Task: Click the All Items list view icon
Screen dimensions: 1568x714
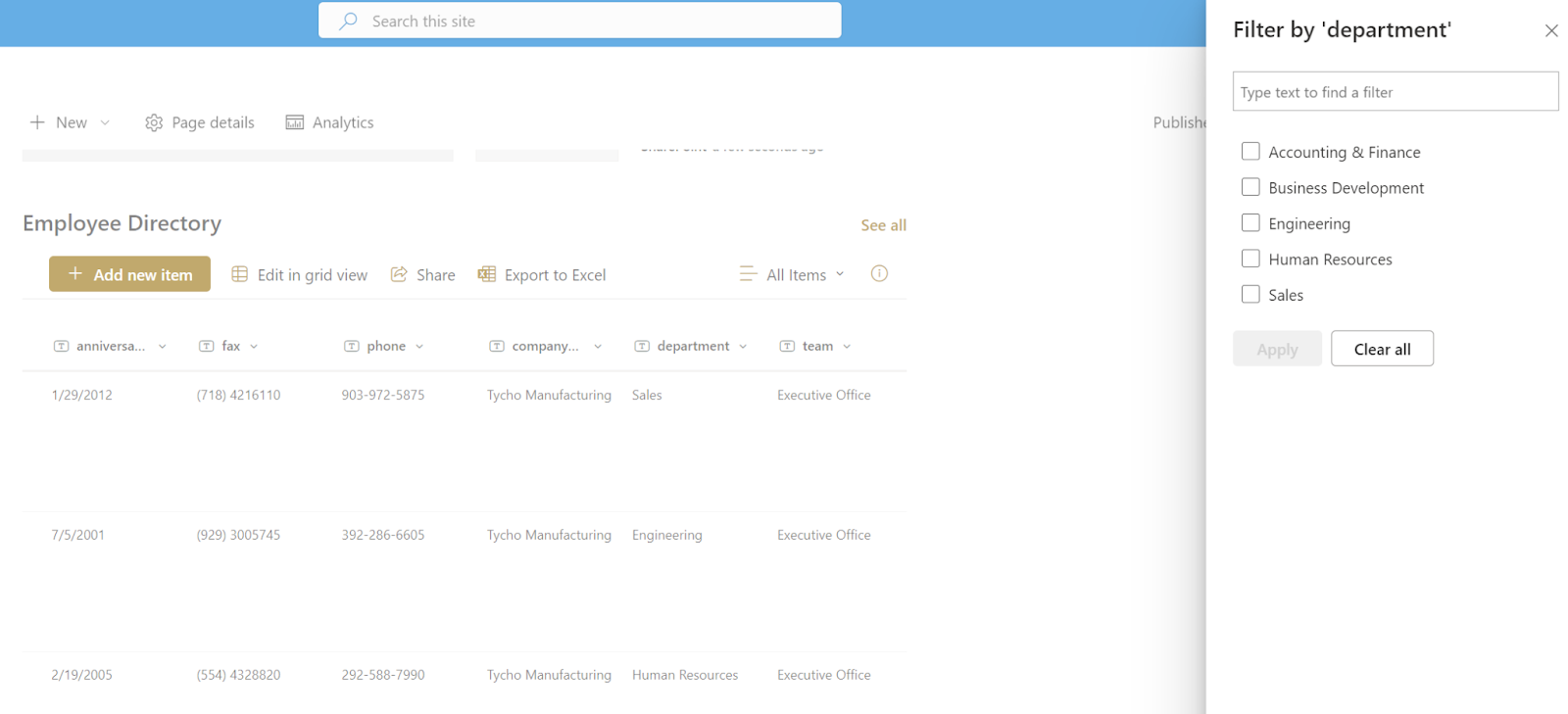Action: point(748,274)
